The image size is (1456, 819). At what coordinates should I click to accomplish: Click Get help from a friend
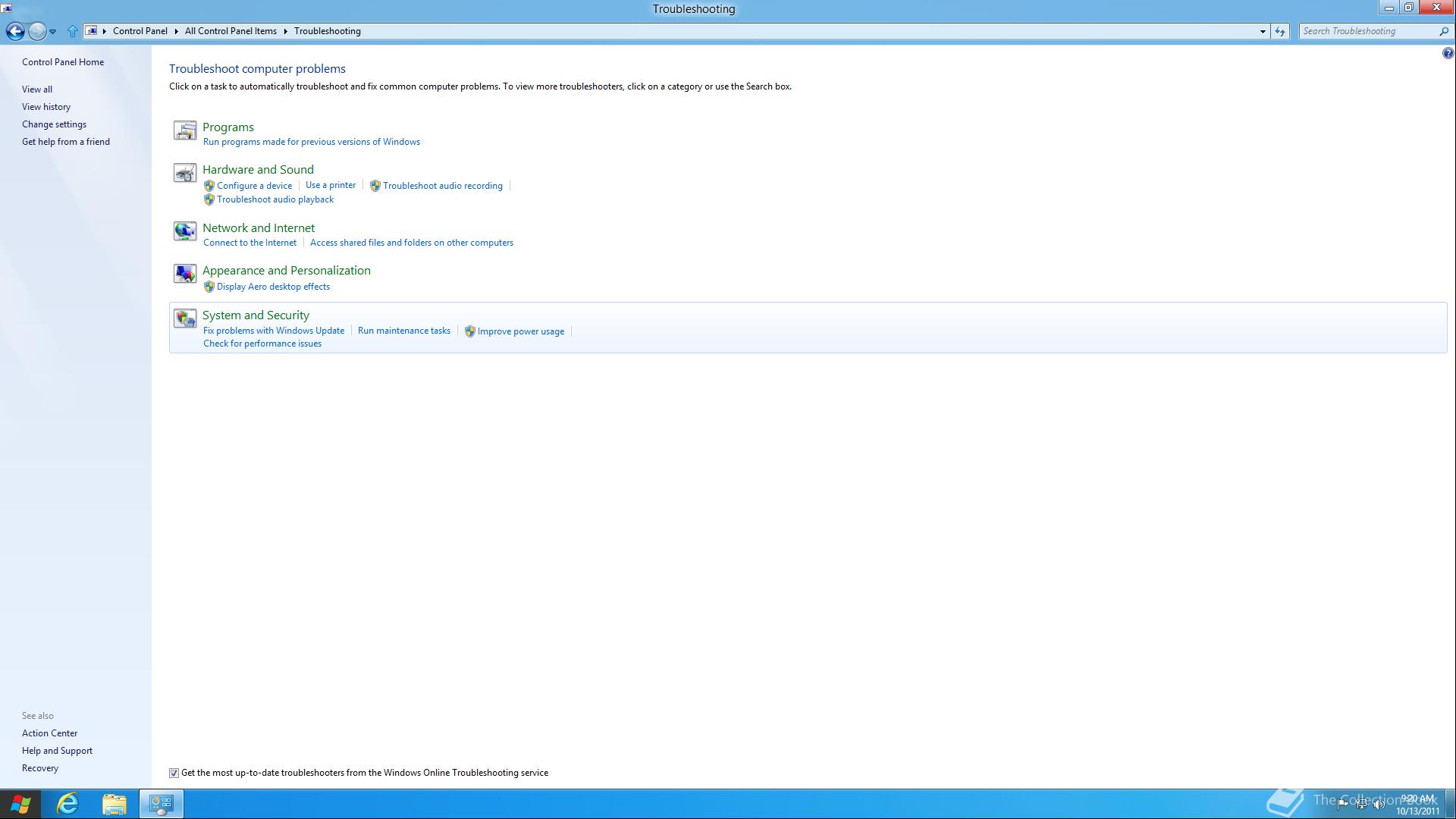coord(66,142)
